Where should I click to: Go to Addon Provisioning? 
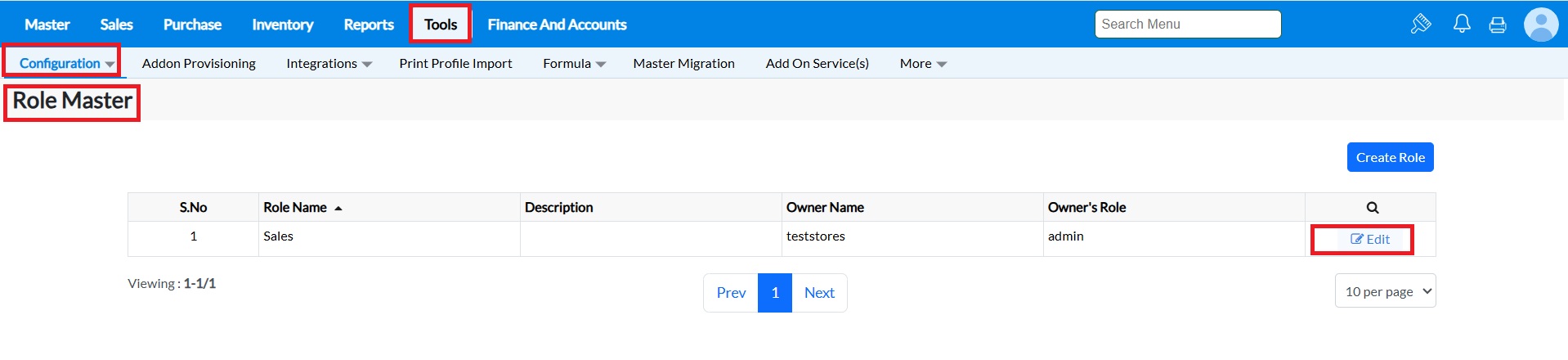199,63
